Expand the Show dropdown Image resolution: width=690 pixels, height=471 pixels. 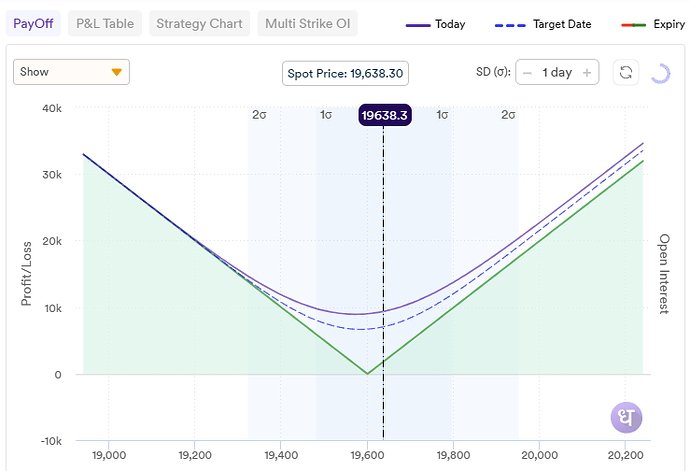pos(71,72)
